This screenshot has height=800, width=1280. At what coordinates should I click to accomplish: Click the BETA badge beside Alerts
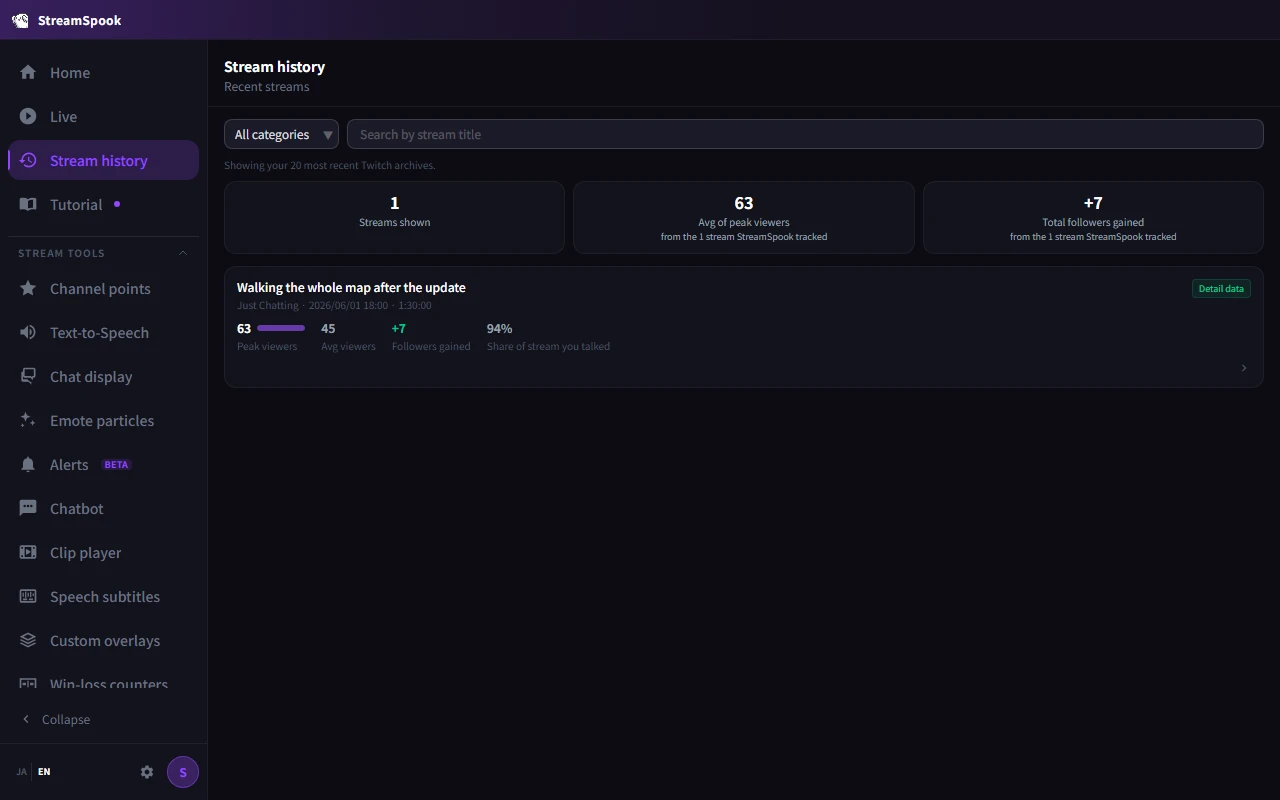[117, 464]
